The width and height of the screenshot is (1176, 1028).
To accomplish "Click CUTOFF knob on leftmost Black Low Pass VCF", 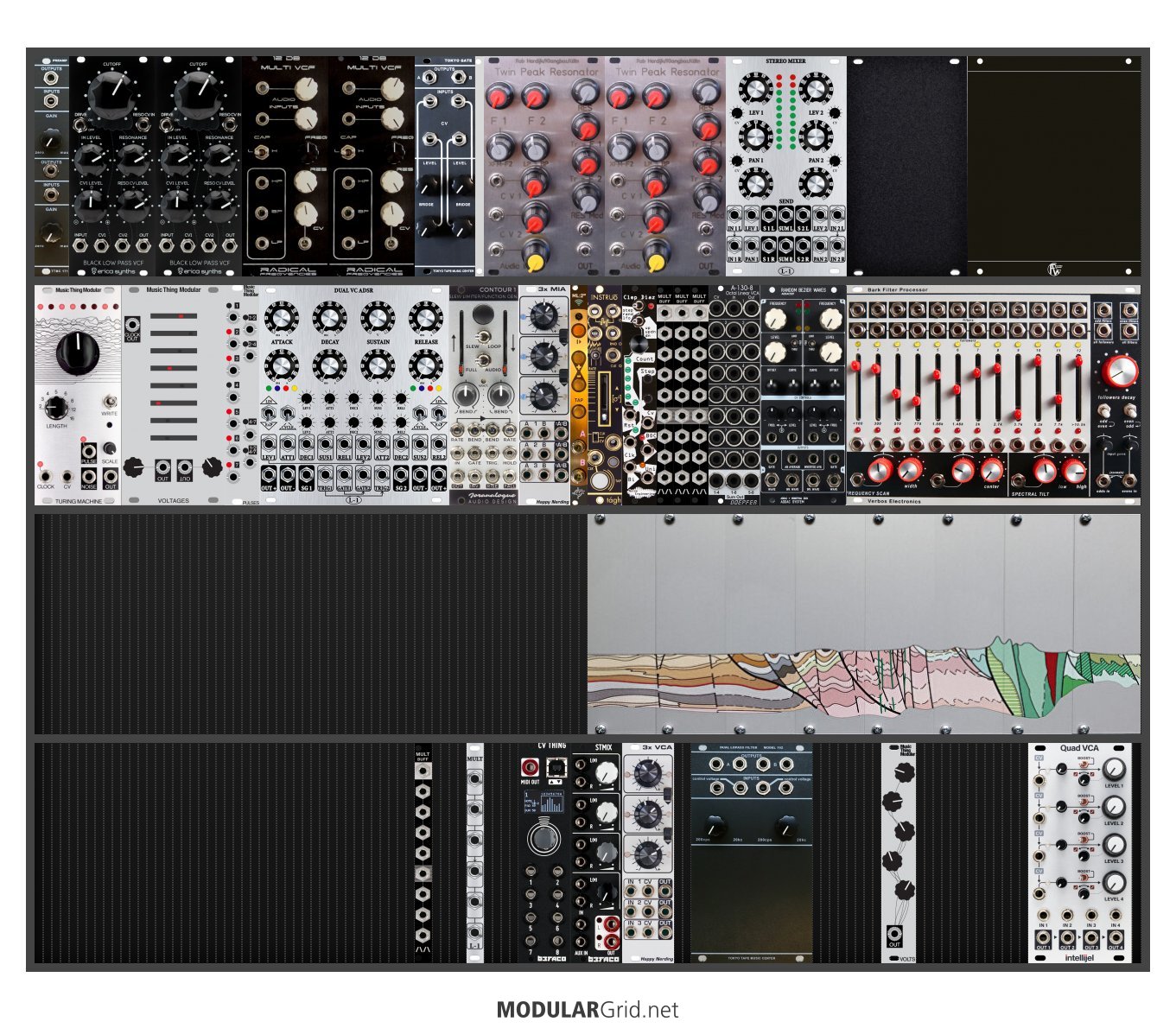I will click(x=111, y=91).
